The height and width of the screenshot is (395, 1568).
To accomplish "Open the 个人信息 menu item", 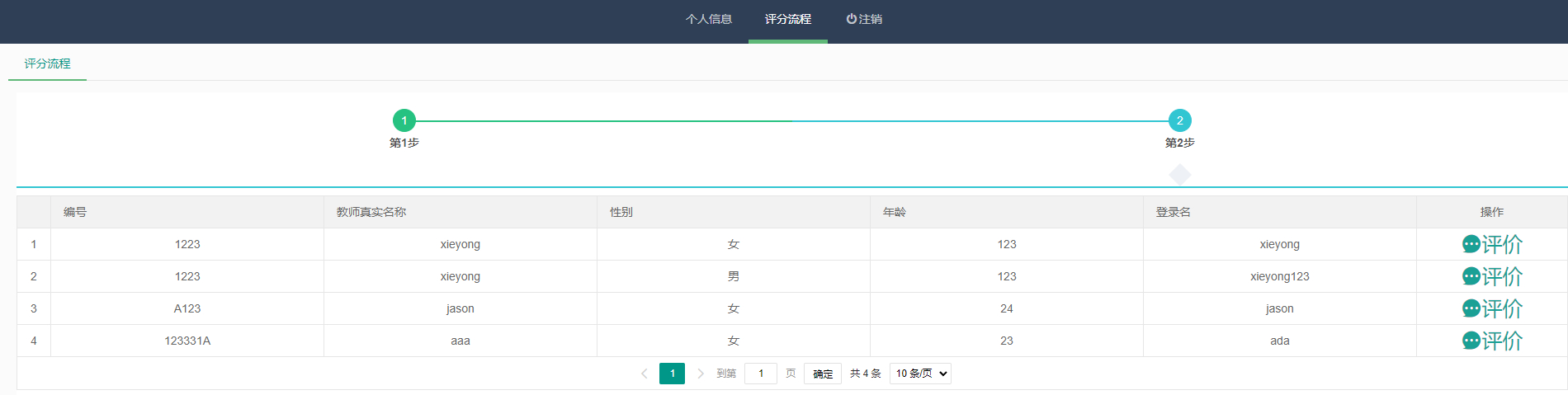I will [708, 19].
